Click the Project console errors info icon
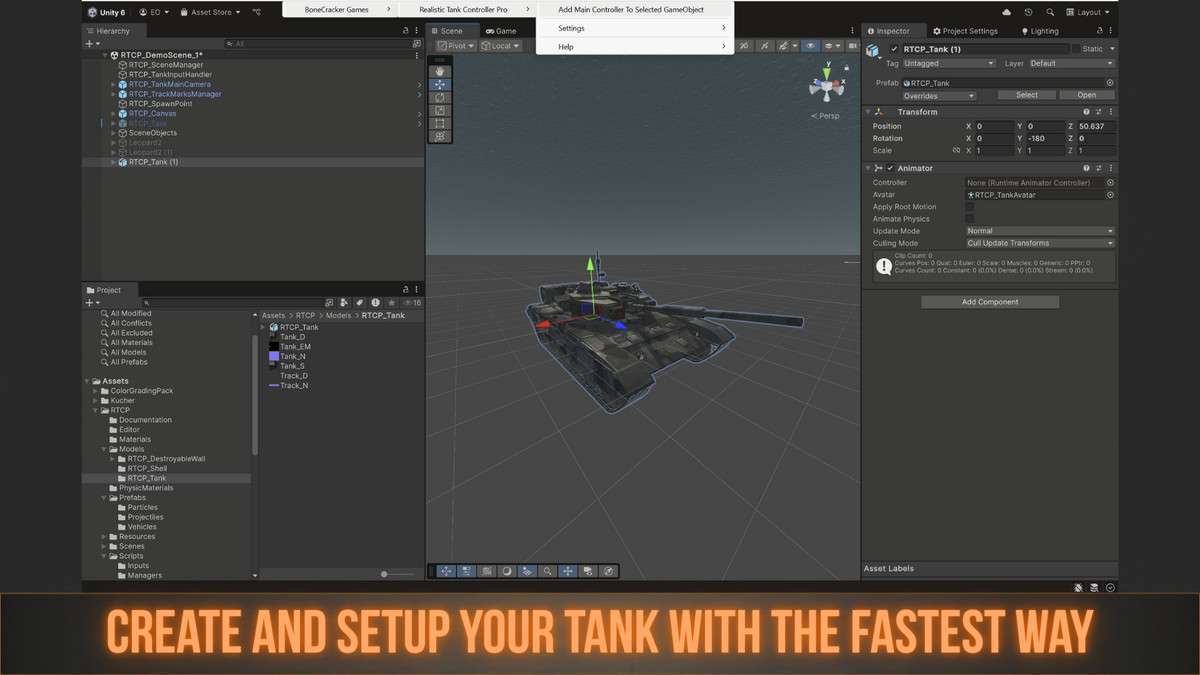1200x675 pixels. (x=375, y=303)
